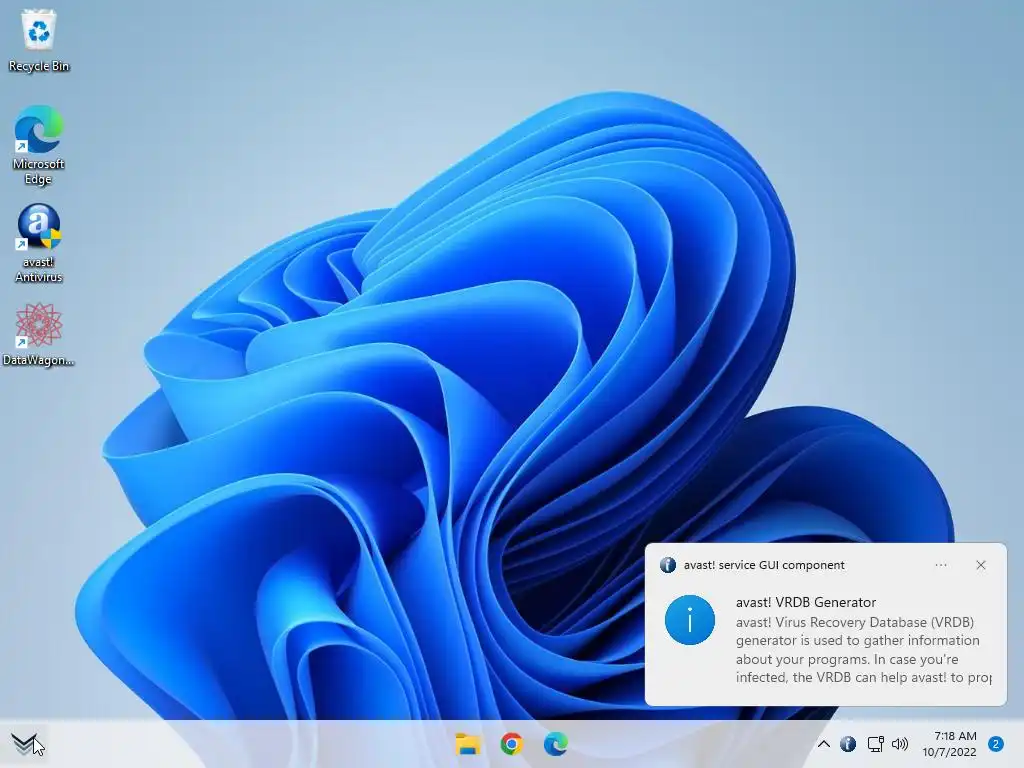Open notification center badge showing 2
Screen dimensions: 1024x768
(996, 744)
